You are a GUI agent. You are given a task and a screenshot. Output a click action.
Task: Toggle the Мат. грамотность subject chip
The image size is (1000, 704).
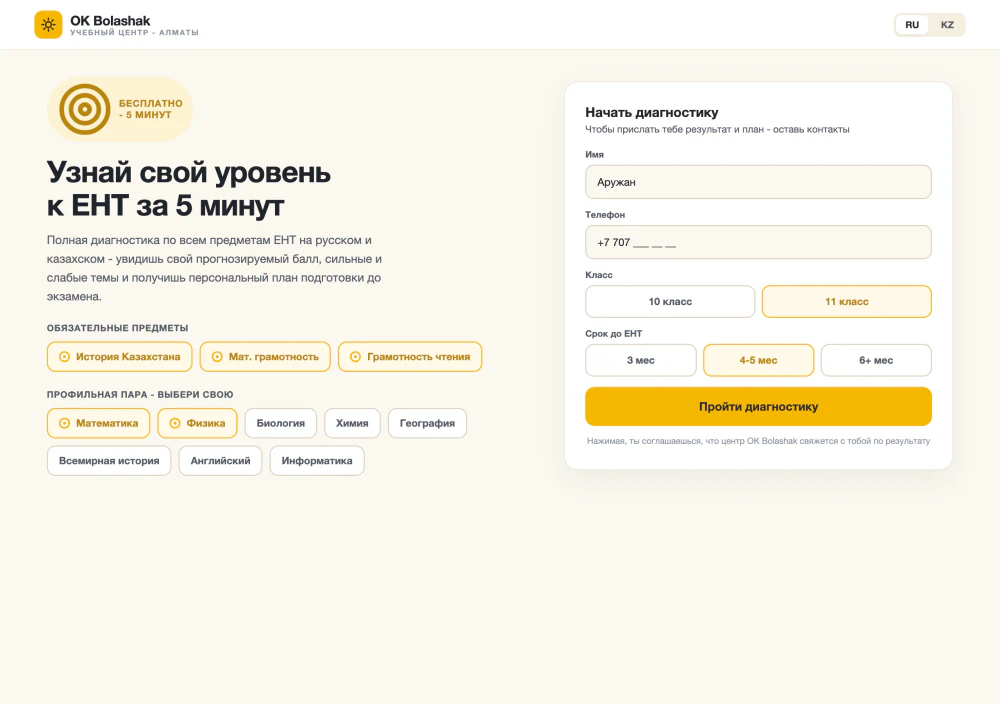click(x=265, y=356)
